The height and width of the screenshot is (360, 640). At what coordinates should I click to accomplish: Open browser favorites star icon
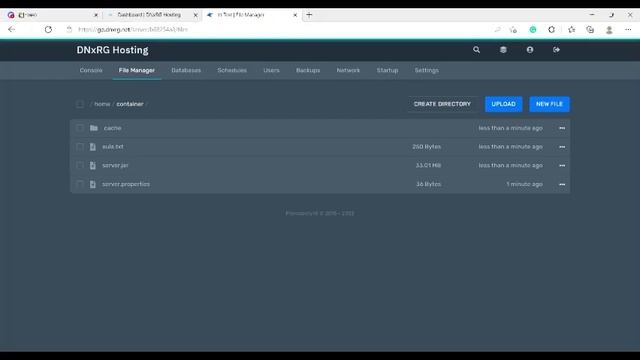(571, 29)
